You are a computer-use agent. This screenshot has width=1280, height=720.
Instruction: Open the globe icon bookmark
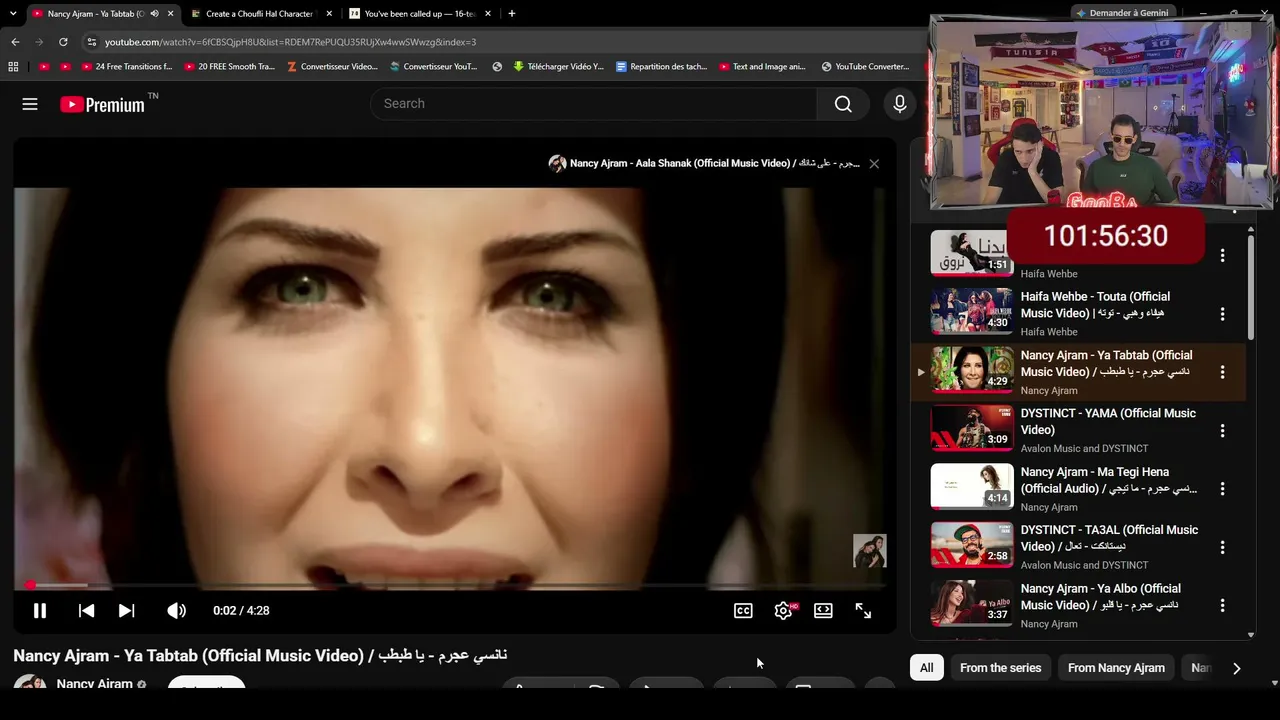pyautogui.click(x=497, y=67)
